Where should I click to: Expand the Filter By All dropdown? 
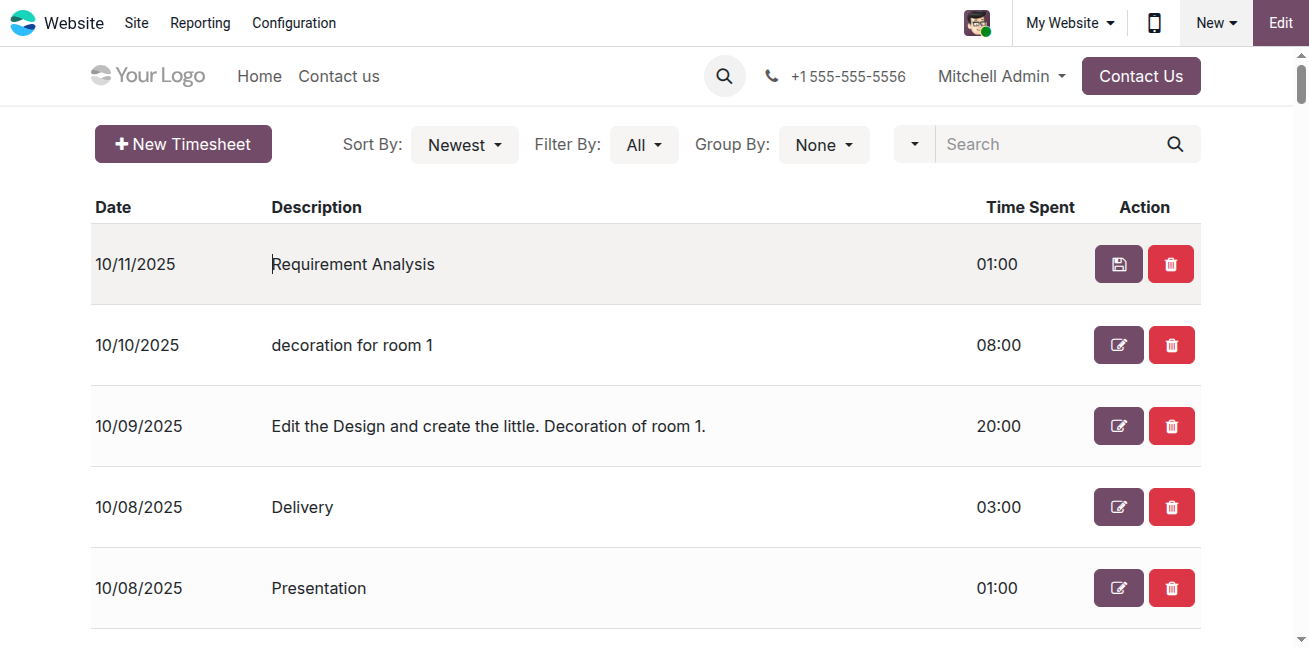click(x=644, y=145)
